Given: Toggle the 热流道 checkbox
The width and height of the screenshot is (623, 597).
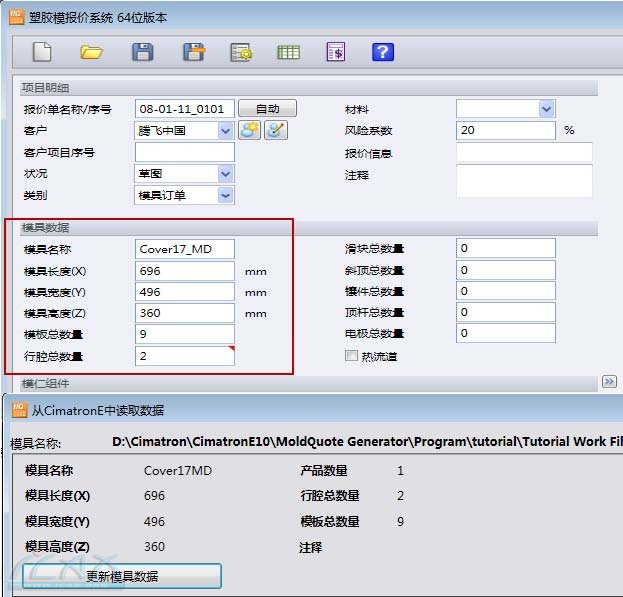Looking at the screenshot, I should [x=351, y=355].
